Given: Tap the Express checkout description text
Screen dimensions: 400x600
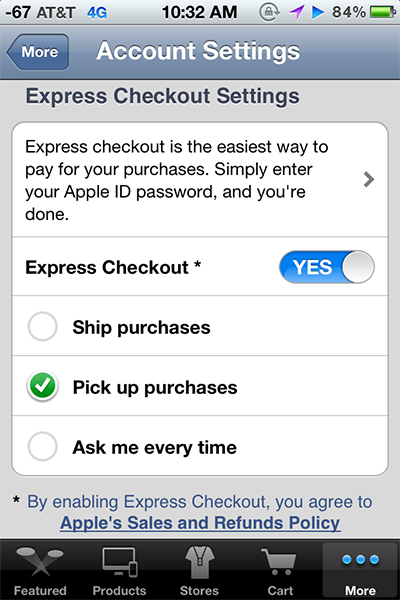Looking at the screenshot, I should [176, 180].
